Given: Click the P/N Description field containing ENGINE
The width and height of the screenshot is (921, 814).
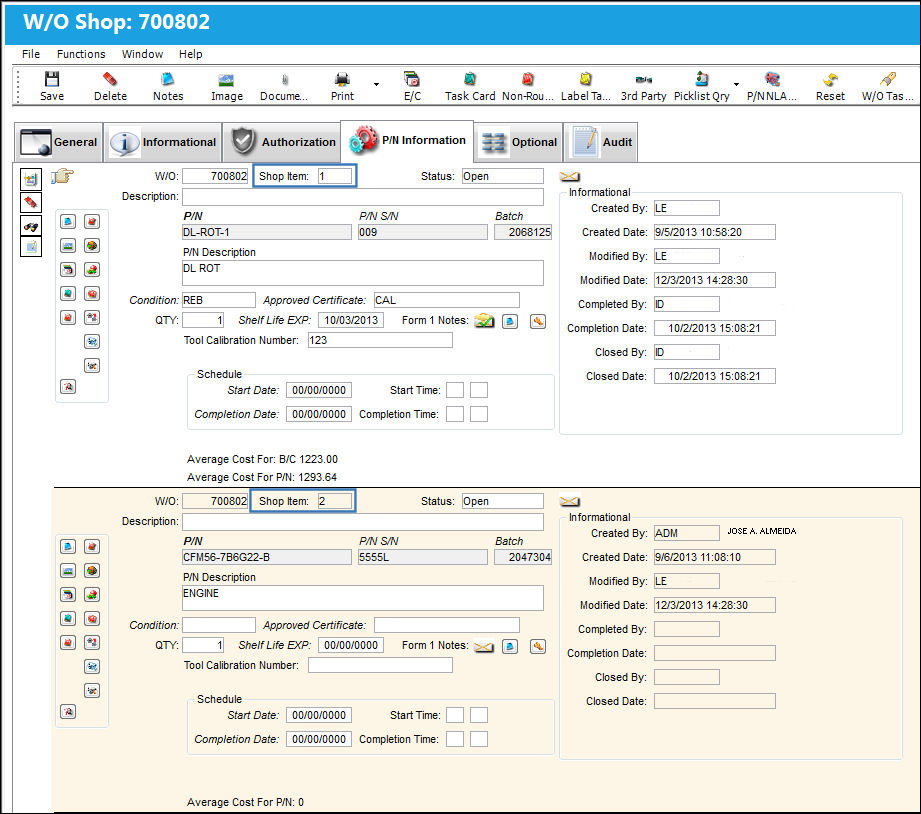Looking at the screenshot, I should click(x=362, y=598).
